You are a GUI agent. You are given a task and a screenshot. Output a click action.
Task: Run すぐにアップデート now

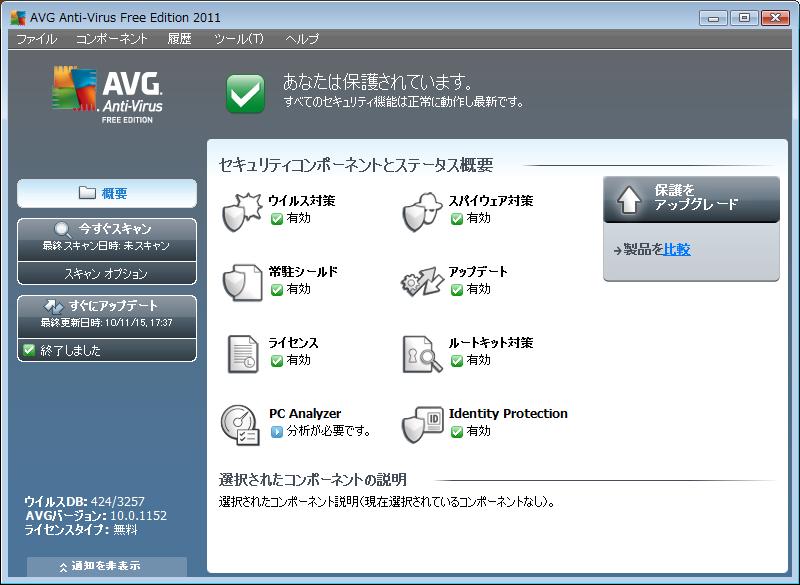pyautogui.click(x=107, y=316)
